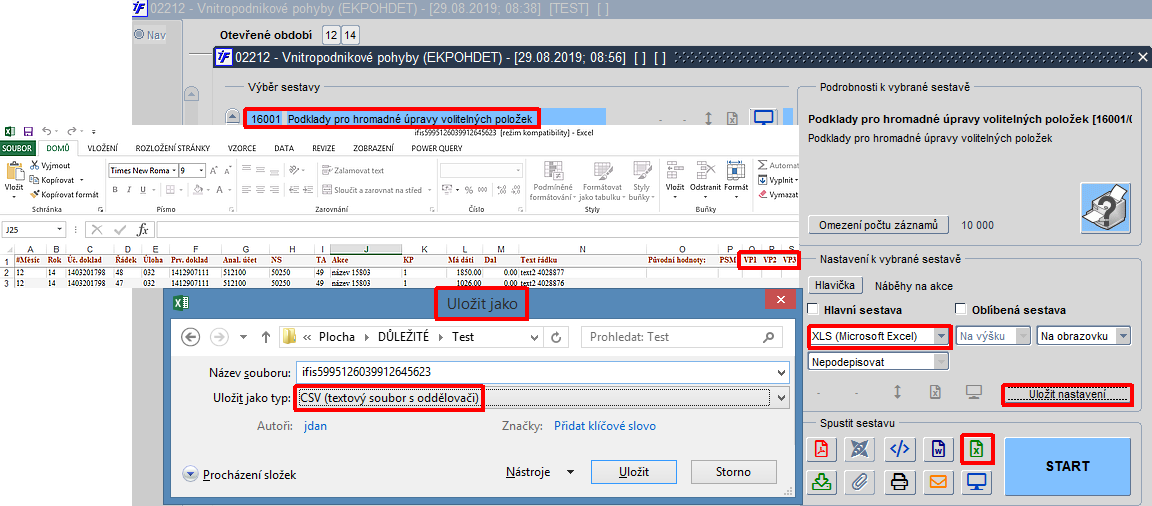Send report to printer icon
This screenshot has height=506, width=1152.
pyautogui.click(x=899, y=482)
